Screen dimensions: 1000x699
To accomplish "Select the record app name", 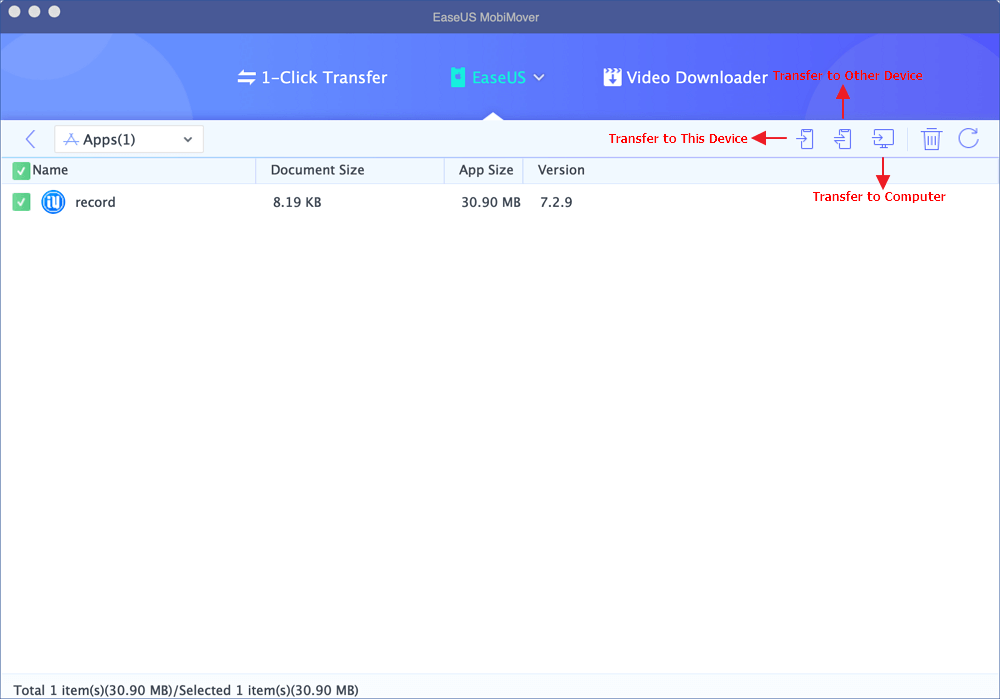I will pos(95,202).
